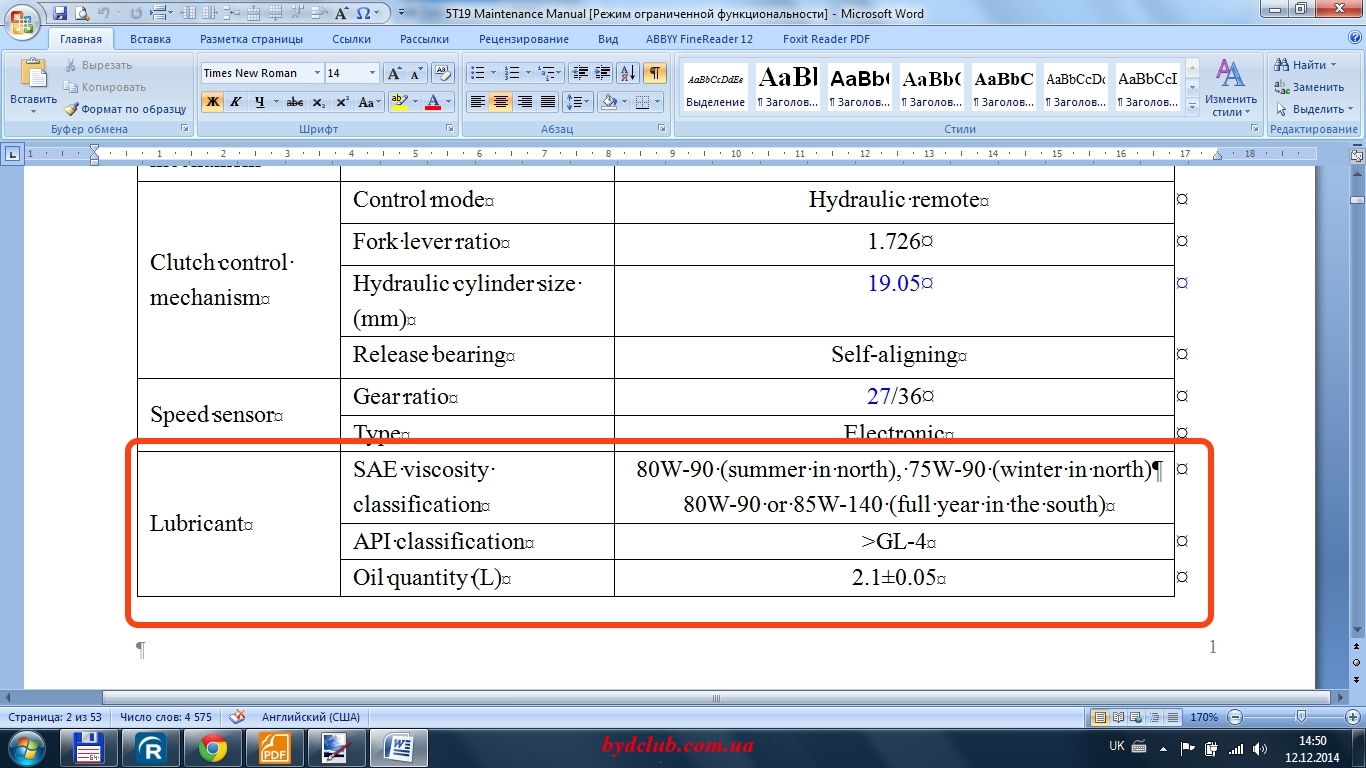Click the Format Painter brush icon
This screenshot has height=768, width=1366.
coord(72,109)
